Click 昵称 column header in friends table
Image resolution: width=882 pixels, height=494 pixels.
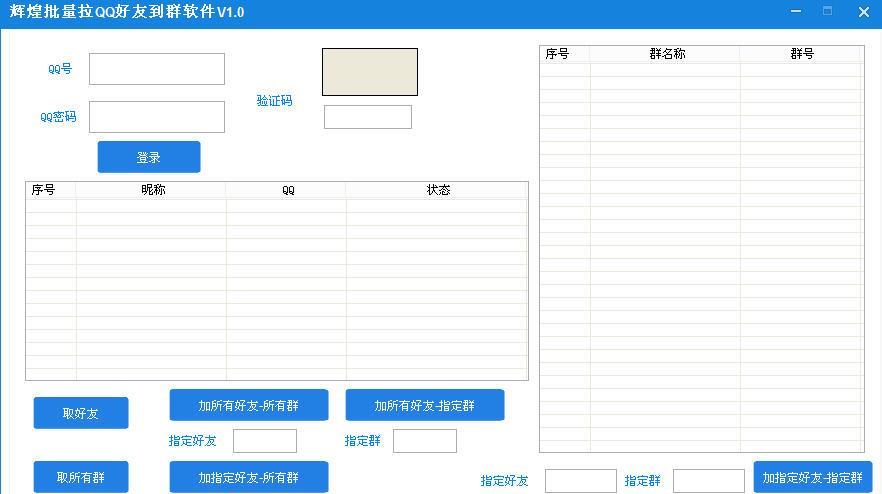(151, 190)
